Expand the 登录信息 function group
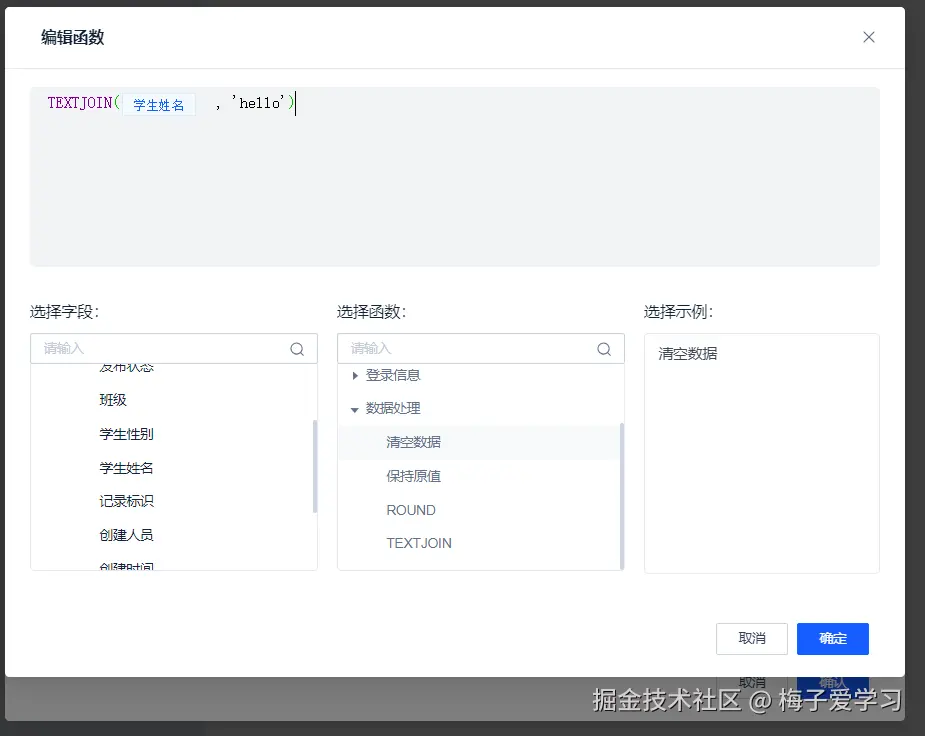This screenshot has width=925, height=736. [x=355, y=376]
